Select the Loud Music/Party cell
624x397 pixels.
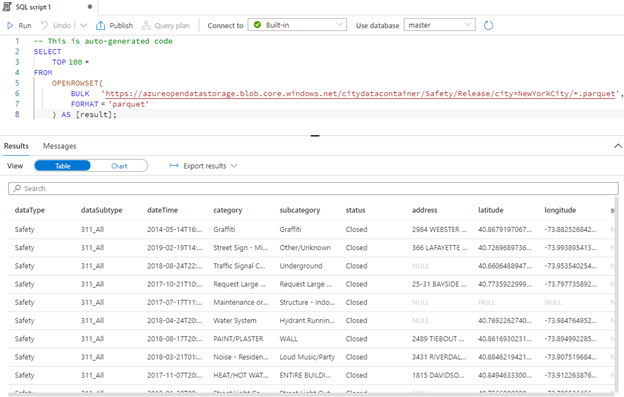tap(307, 357)
